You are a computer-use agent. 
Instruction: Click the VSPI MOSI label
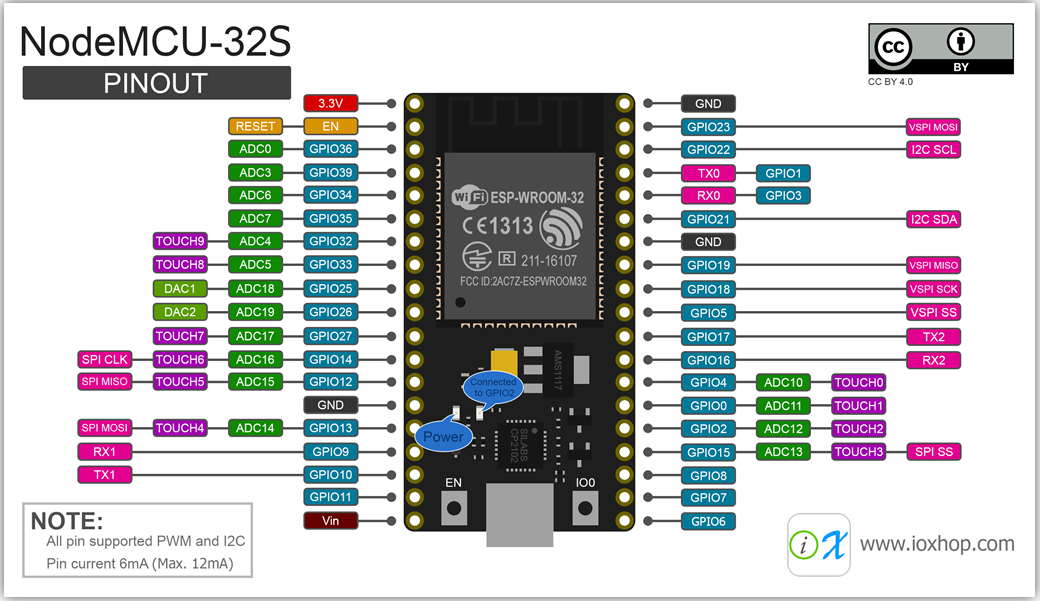point(933,127)
